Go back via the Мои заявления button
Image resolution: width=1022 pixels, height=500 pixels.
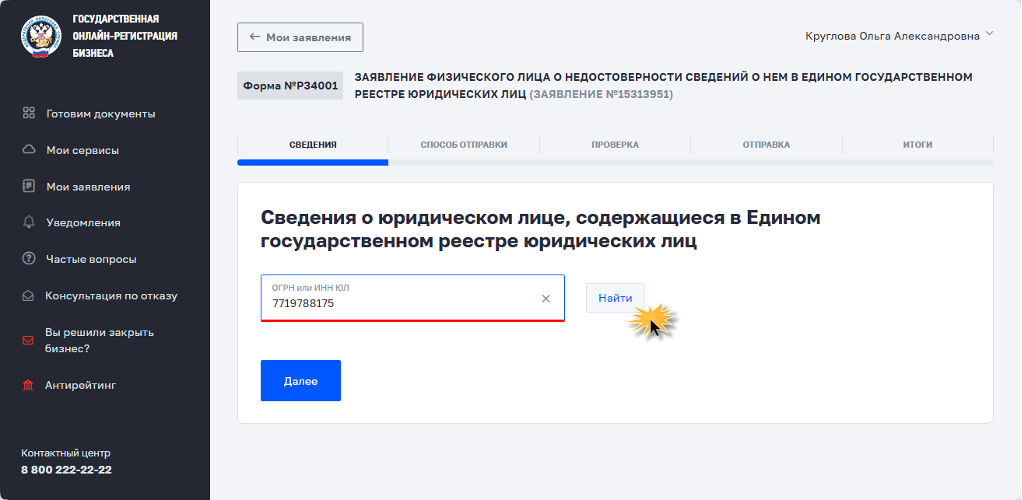300,37
